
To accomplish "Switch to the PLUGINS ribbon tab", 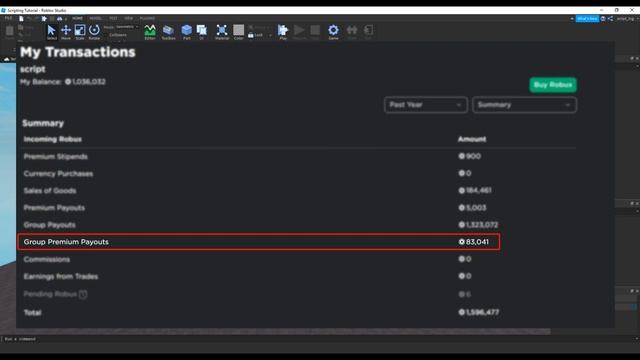I will (x=147, y=18).
